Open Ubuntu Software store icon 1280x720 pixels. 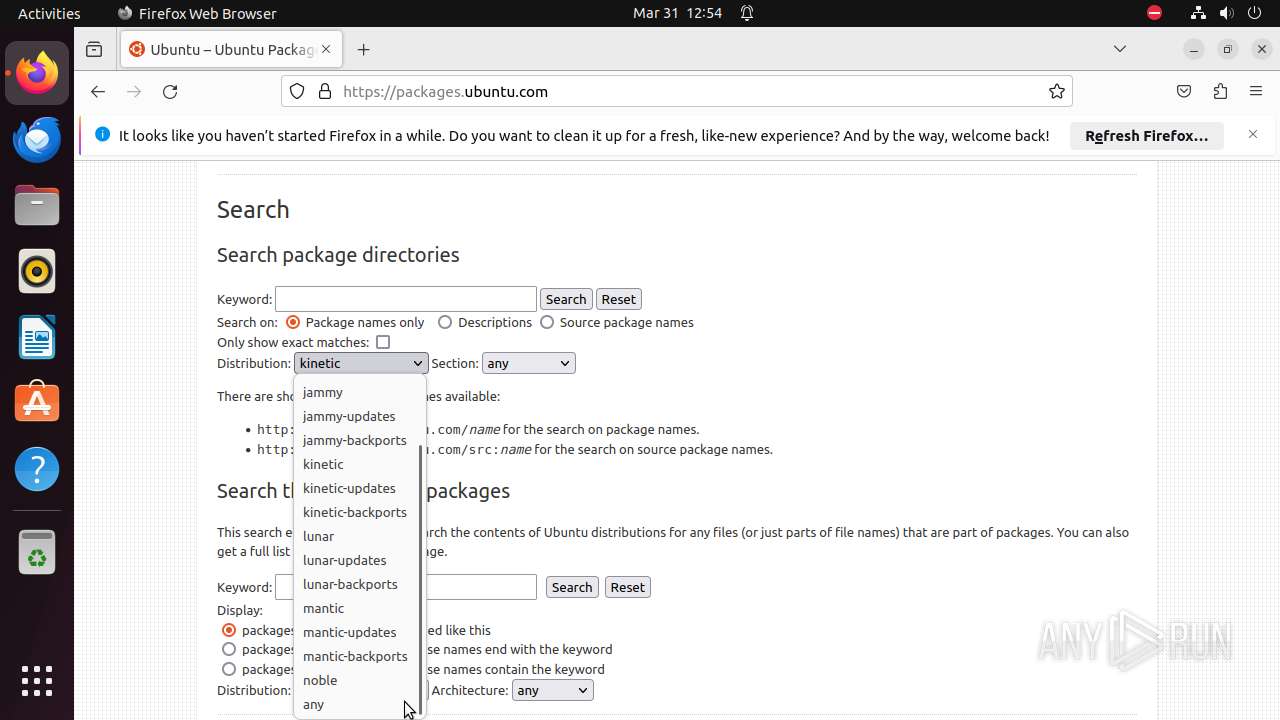[37, 403]
